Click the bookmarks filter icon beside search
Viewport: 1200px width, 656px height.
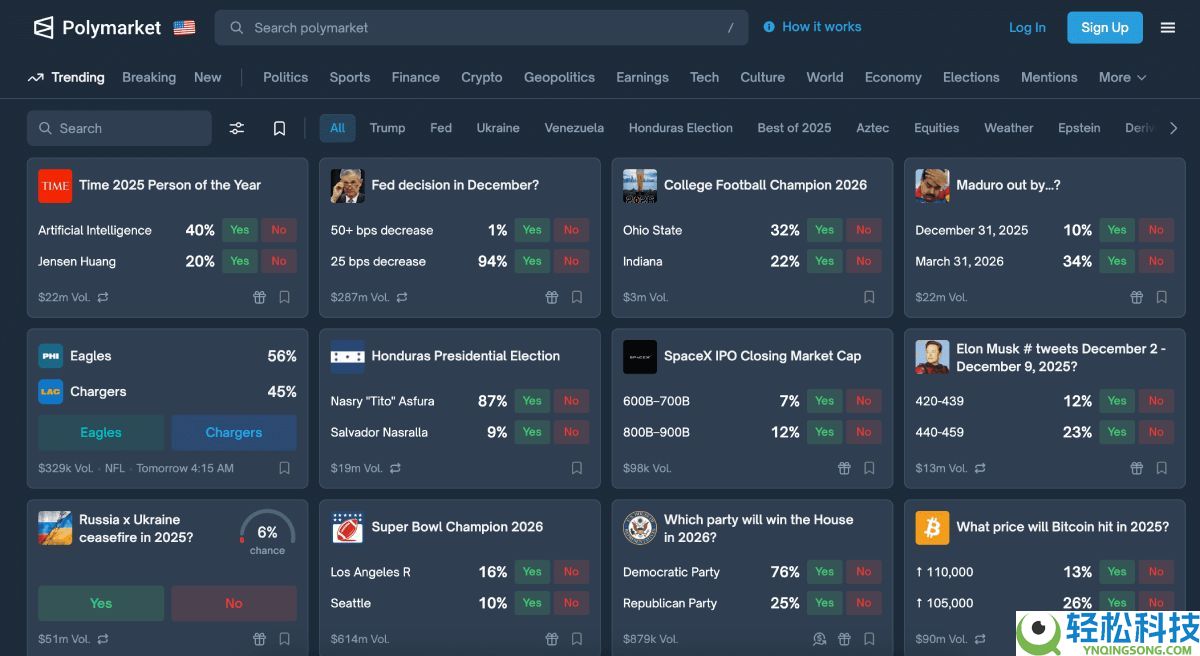pyautogui.click(x=280, y=128)
